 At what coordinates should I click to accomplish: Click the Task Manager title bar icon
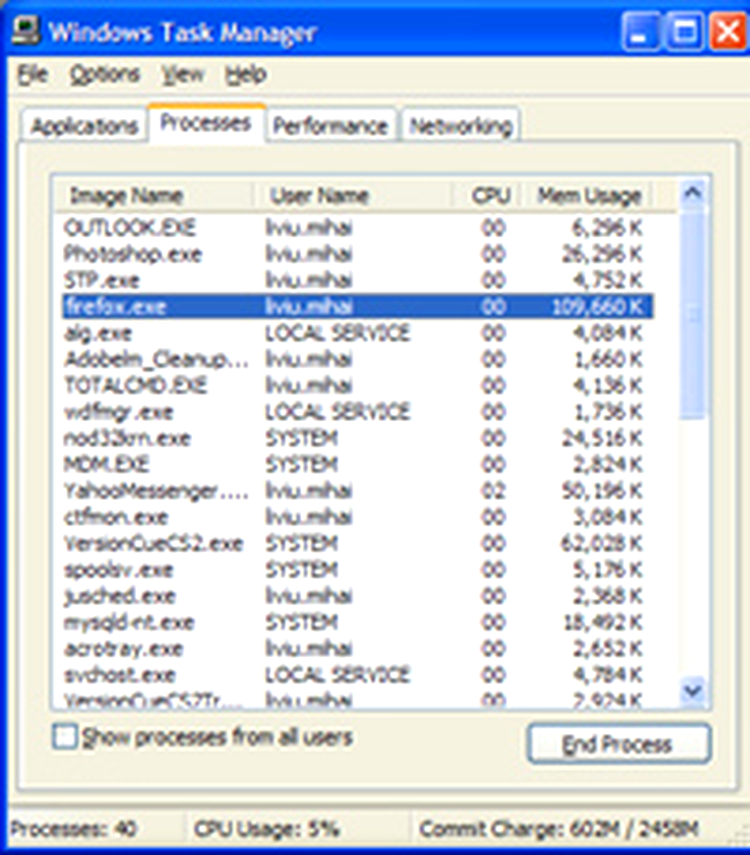[x=26, y=31]
